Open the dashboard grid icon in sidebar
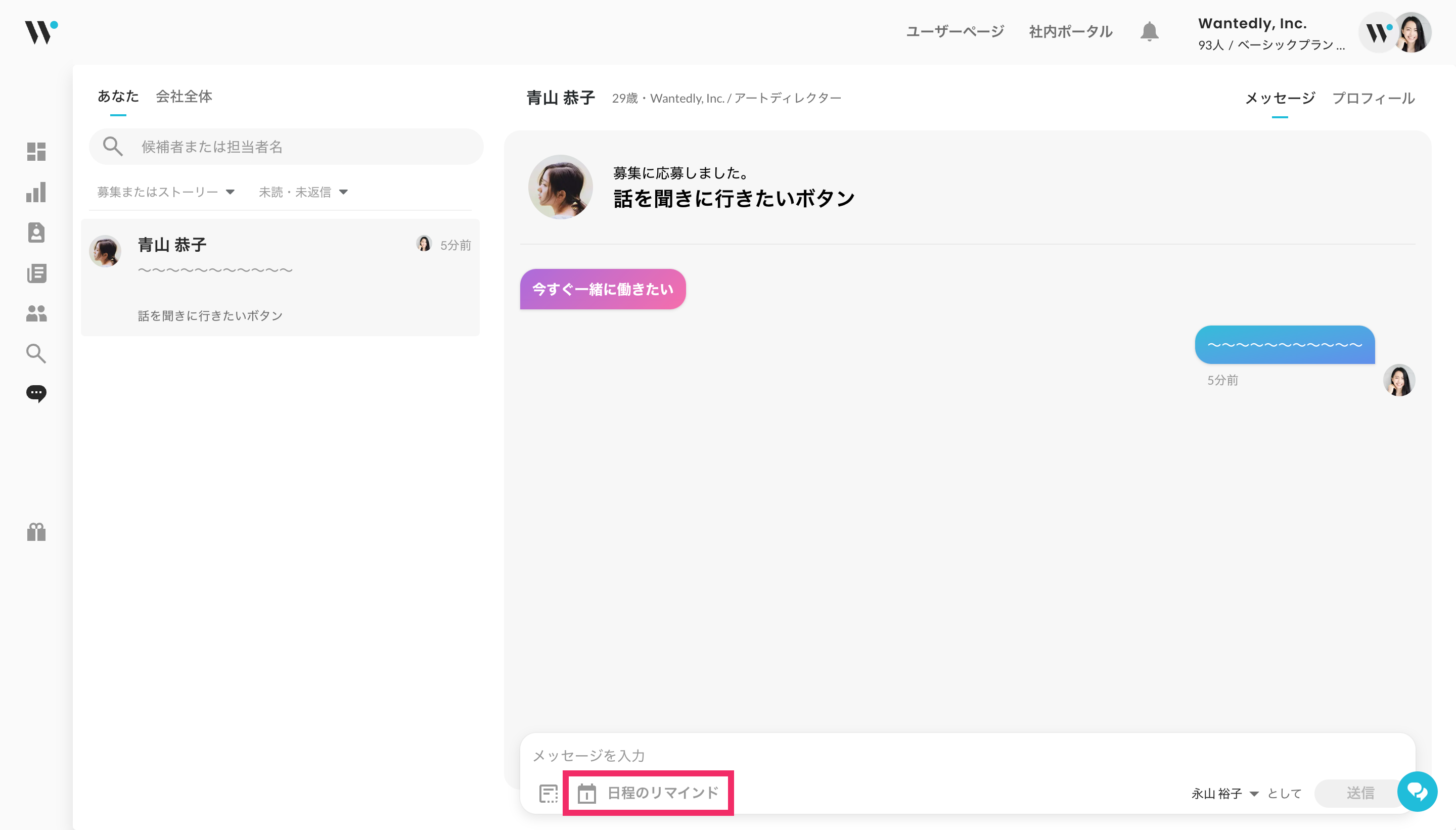Viewport: 1456px width, 830px height. [36, 152]
